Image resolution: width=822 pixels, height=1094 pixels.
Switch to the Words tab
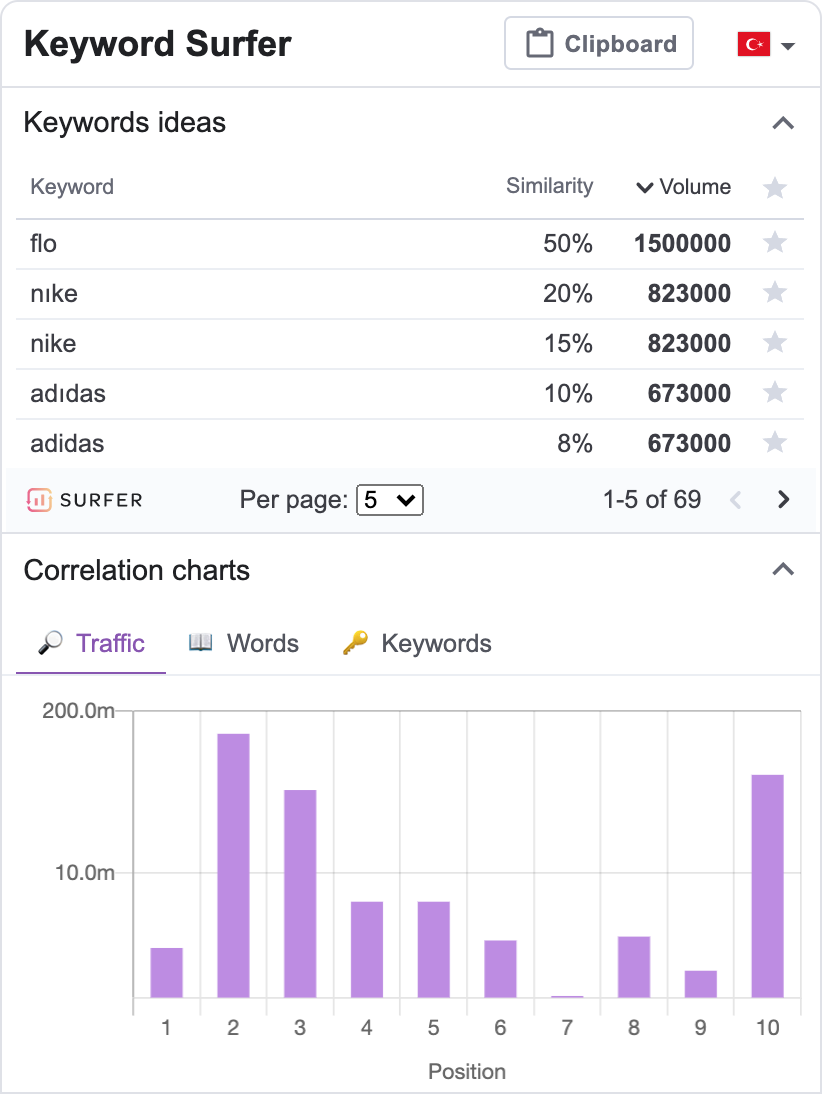pyautogui.click(x=244, y=643)
